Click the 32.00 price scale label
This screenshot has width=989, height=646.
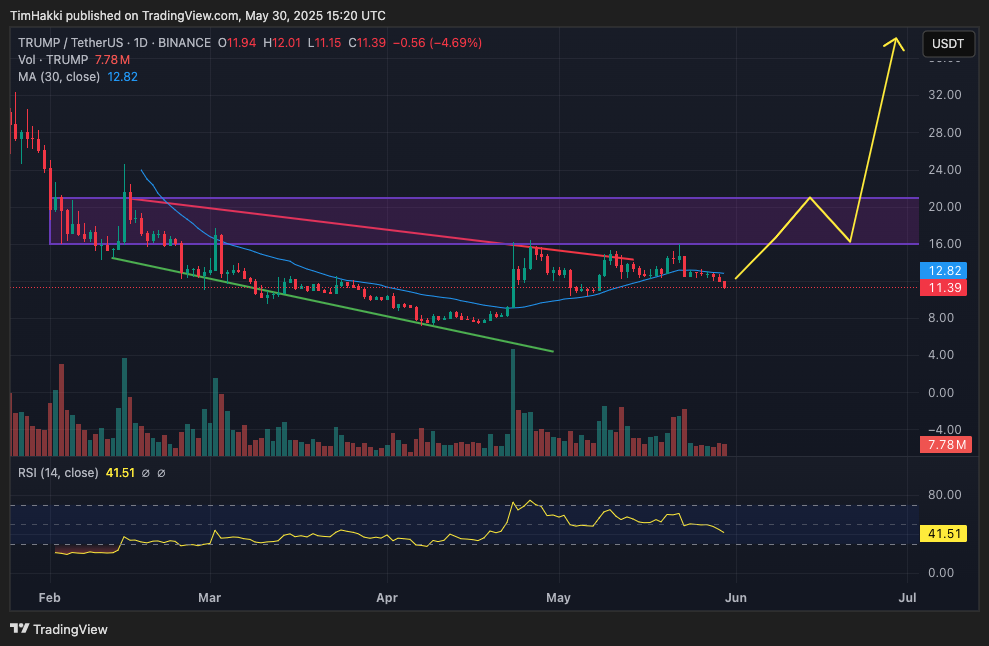(944, 95)
